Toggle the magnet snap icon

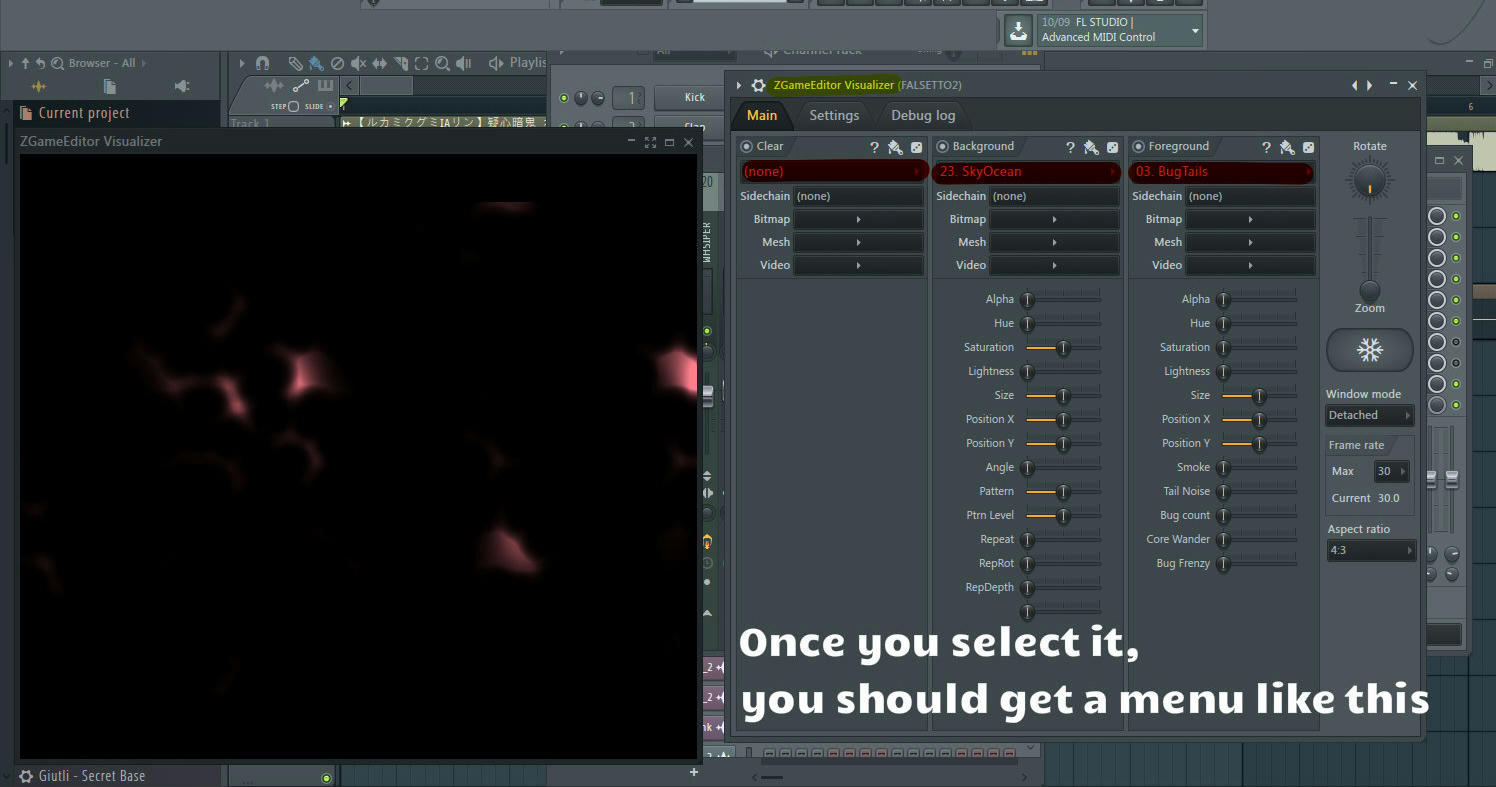(x=262, y=63)
